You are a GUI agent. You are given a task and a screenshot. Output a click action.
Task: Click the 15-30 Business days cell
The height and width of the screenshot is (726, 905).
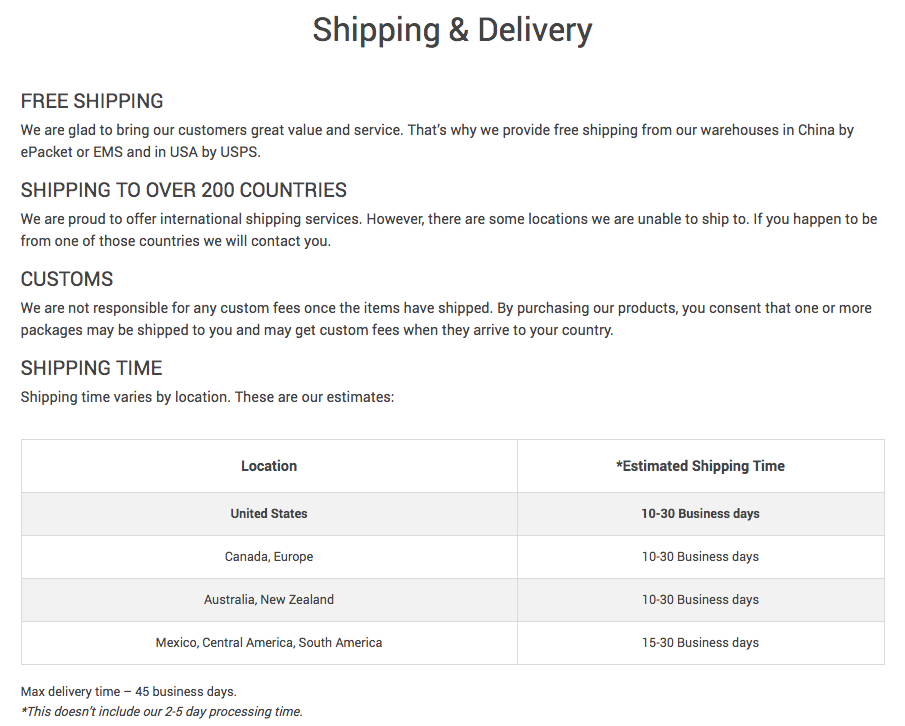[x=700, y=643]
